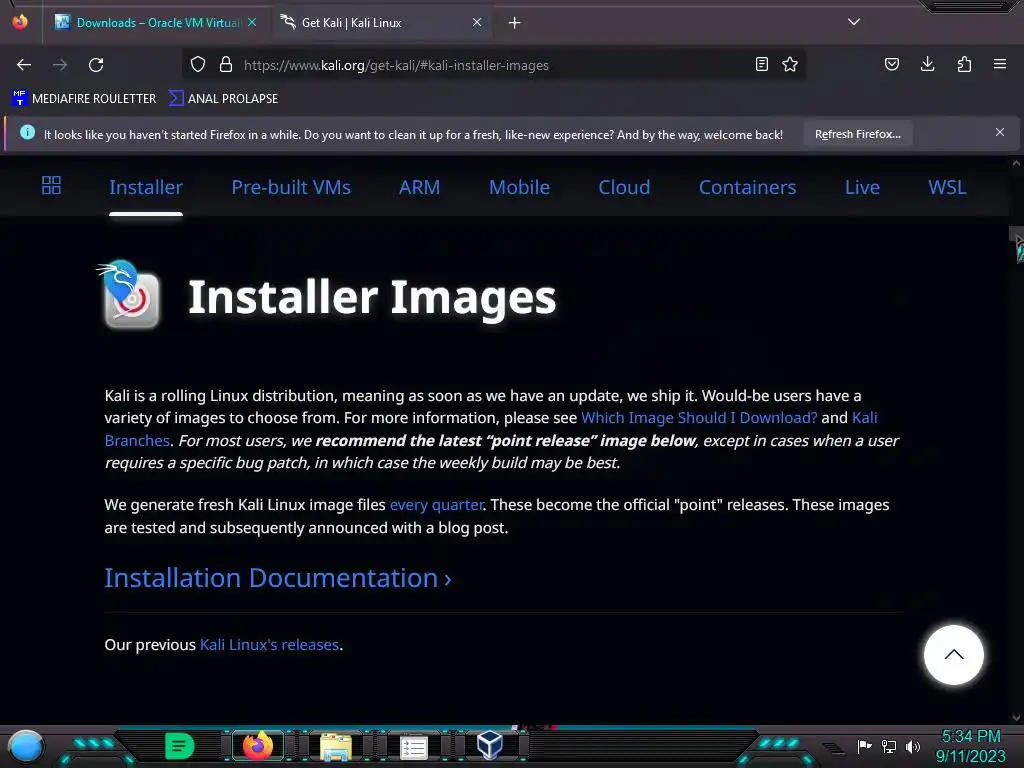Open the extensions puzzle icon

coord(964,64)
